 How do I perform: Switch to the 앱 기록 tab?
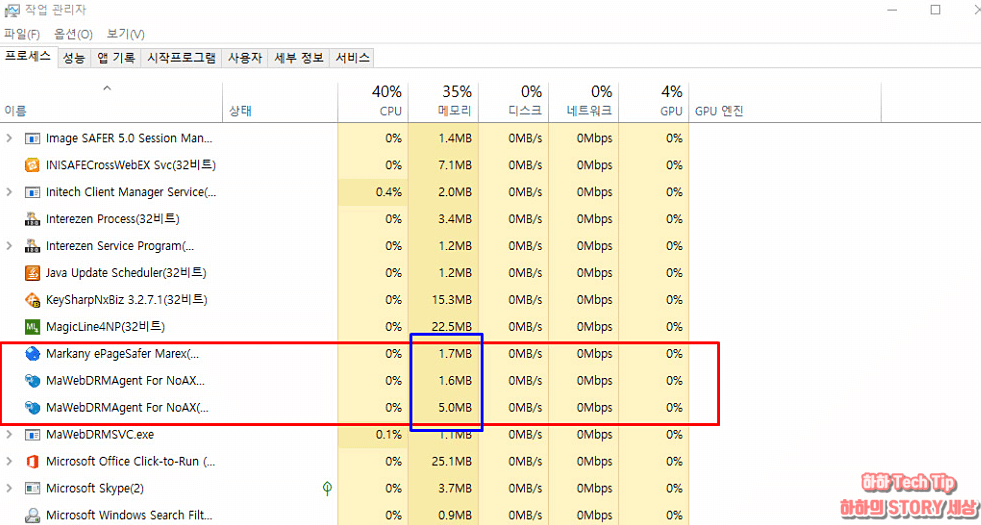tap(116, 58)
